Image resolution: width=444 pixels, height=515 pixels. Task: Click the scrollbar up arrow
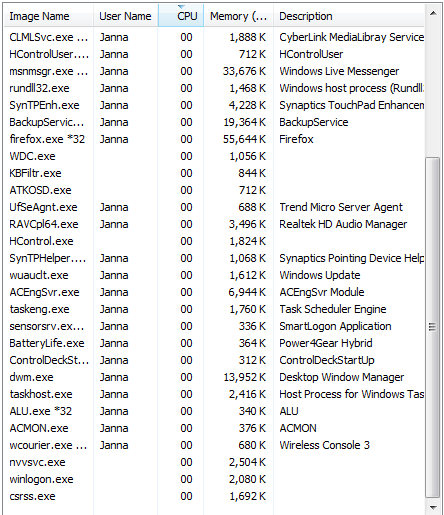pyautogui.click(x=433, y=13)
